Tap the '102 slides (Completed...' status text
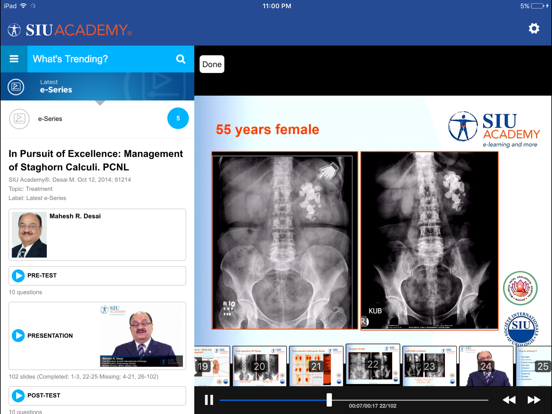 point(83,377)
